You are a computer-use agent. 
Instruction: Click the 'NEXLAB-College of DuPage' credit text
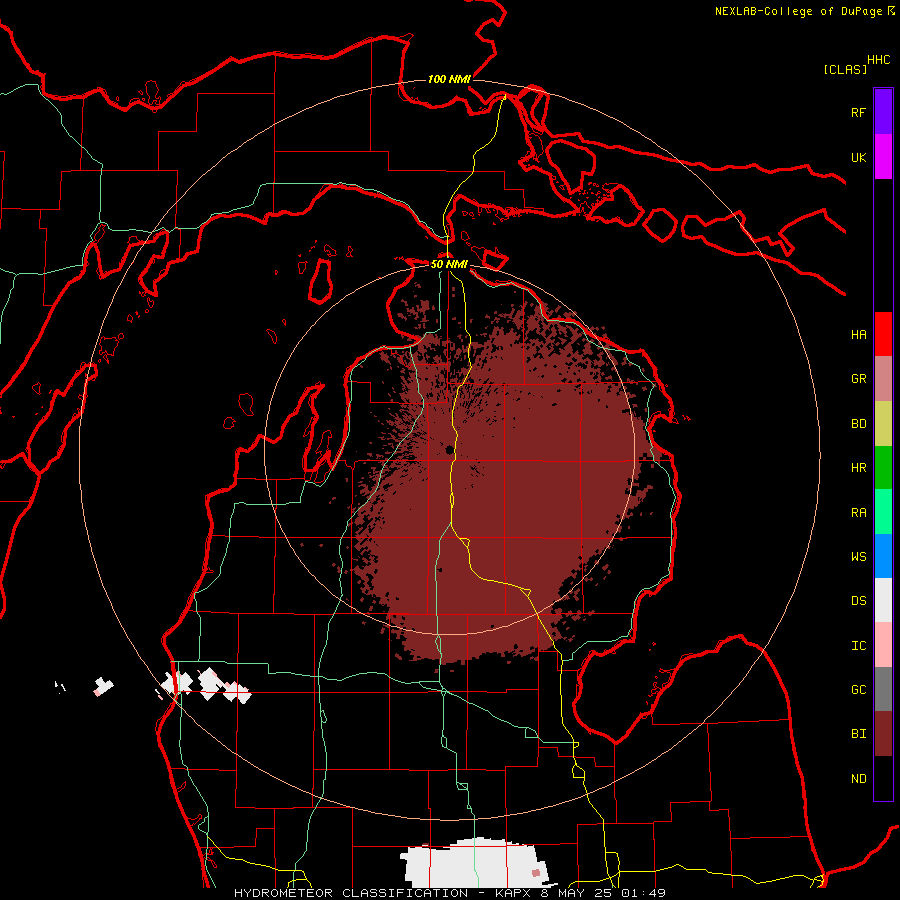(x=798, y=11)
